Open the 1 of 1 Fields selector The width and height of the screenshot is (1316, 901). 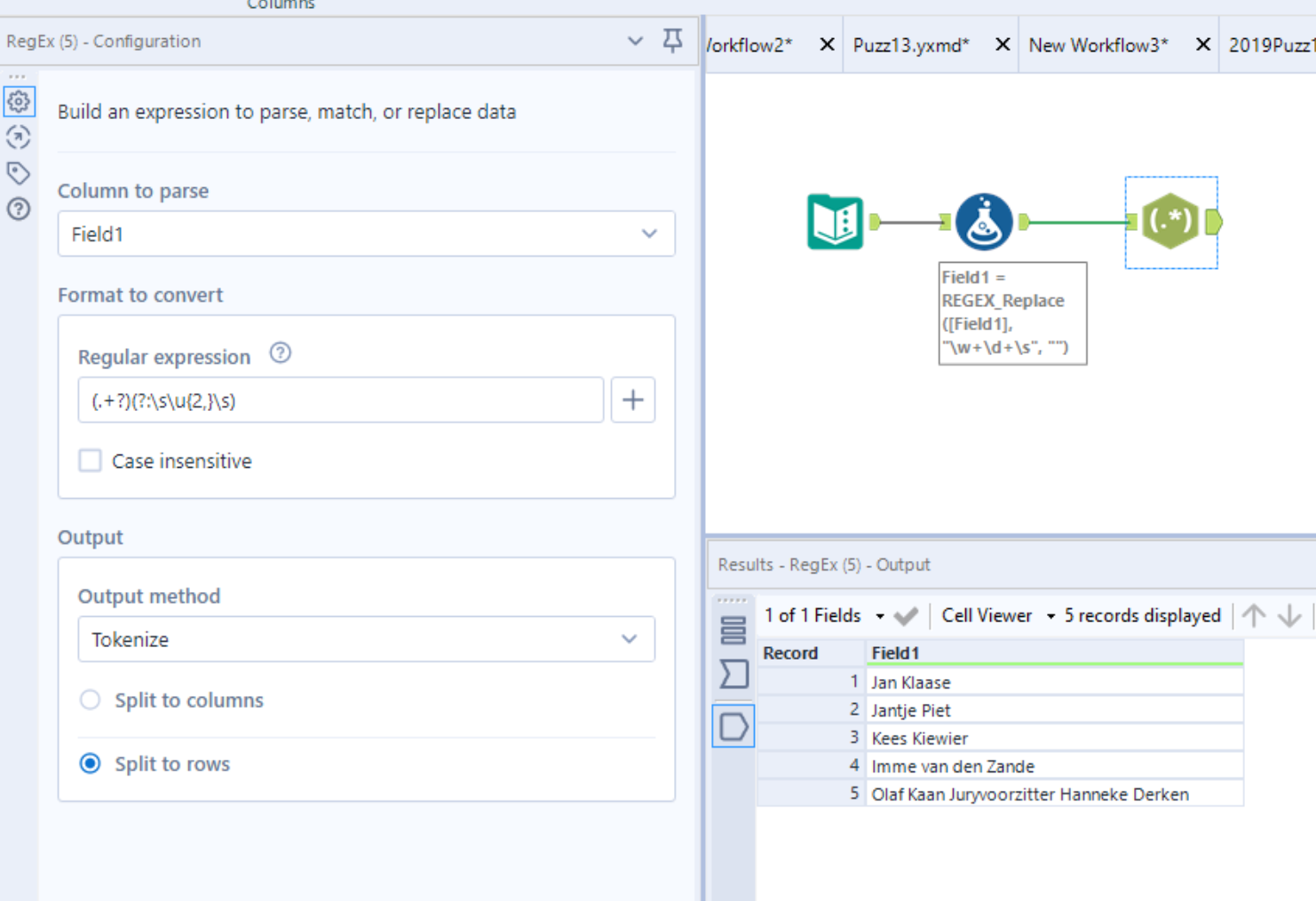tap(824, 616)
